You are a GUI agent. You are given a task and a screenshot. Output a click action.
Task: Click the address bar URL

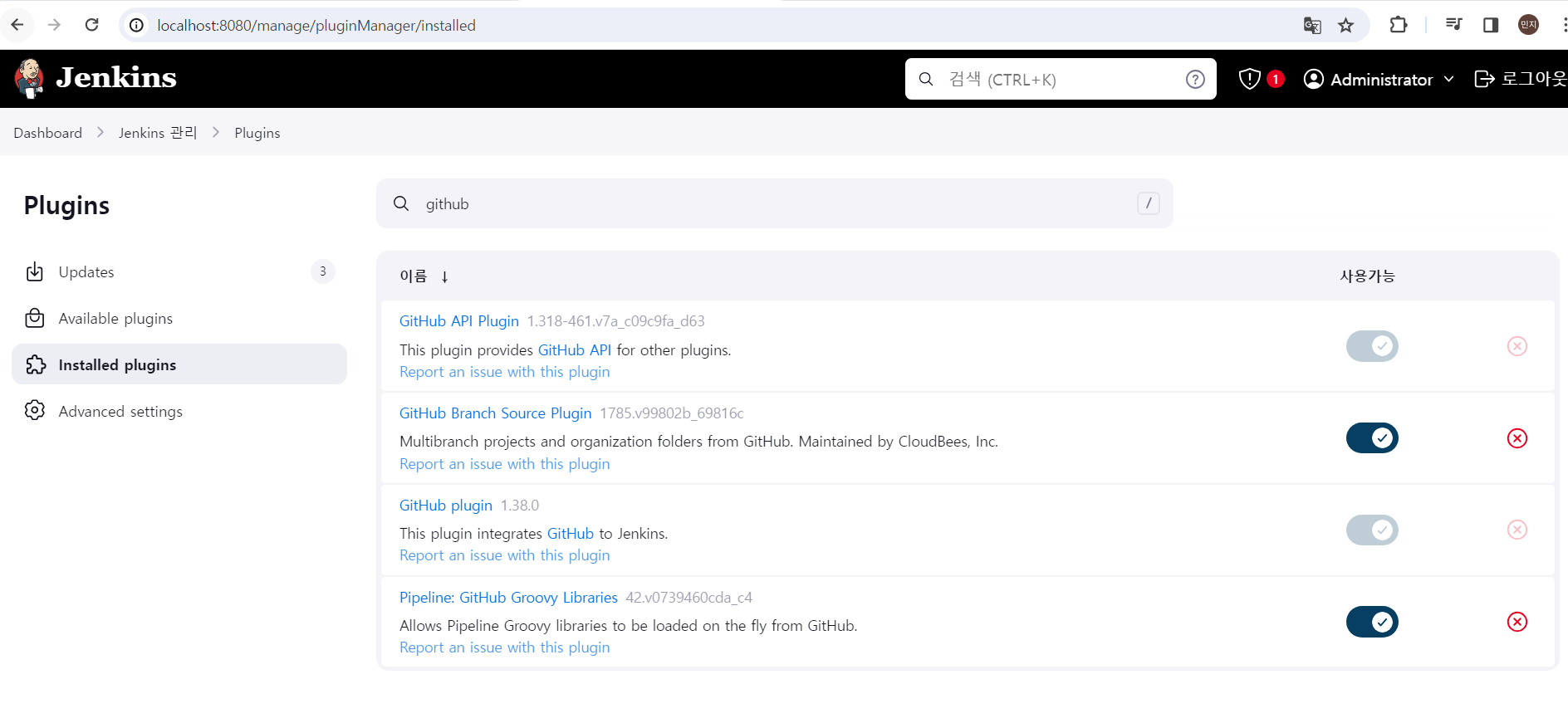(x=316, y=26)
